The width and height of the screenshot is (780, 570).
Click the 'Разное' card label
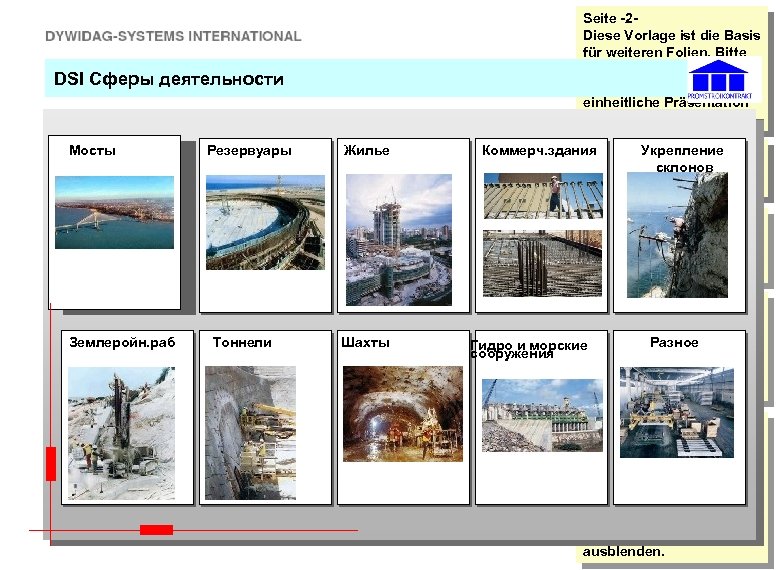(x=674, y=342)
